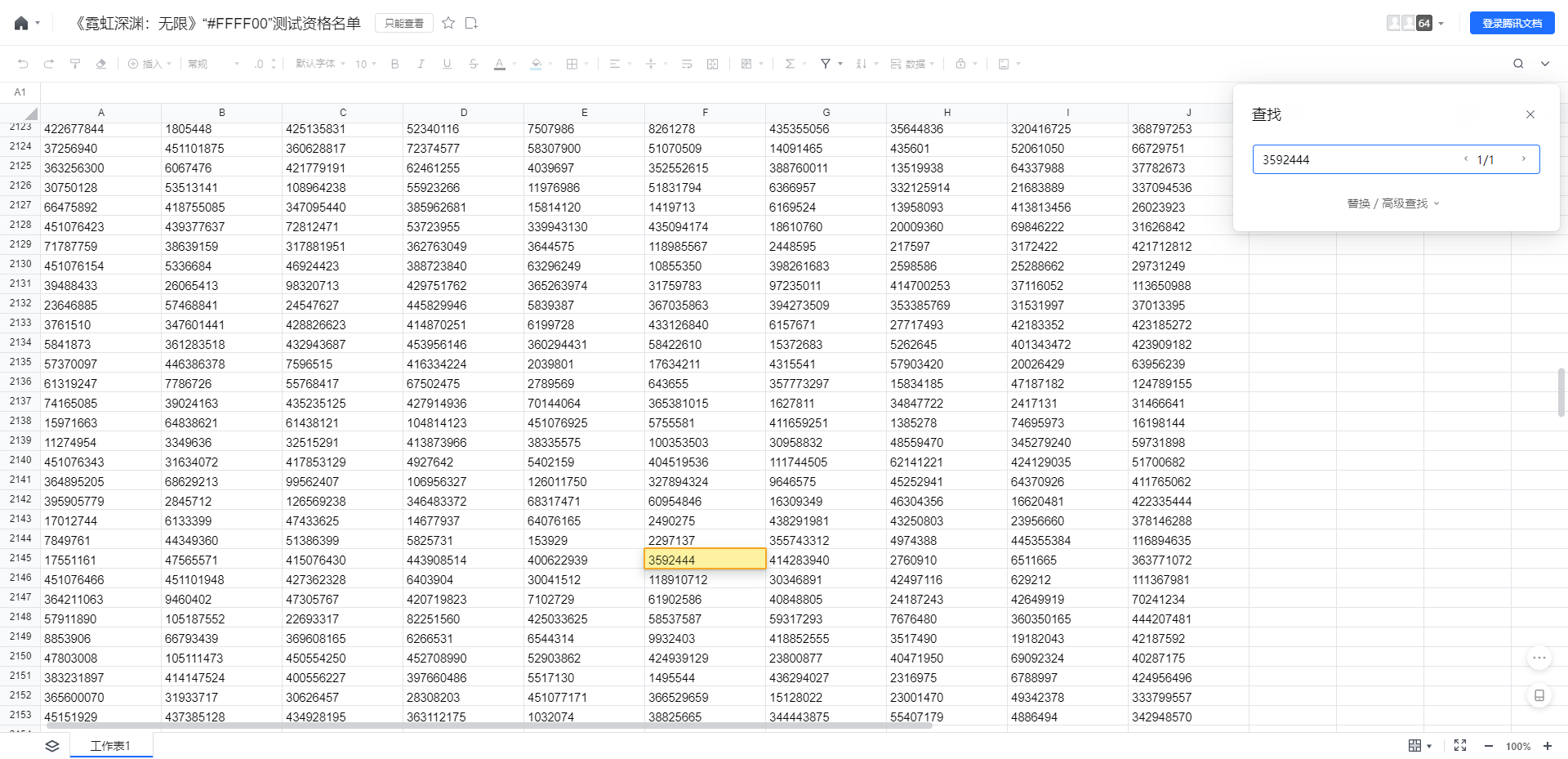Open the document comment icon next to star
The image size is (1568, 759).
(471, 23)
